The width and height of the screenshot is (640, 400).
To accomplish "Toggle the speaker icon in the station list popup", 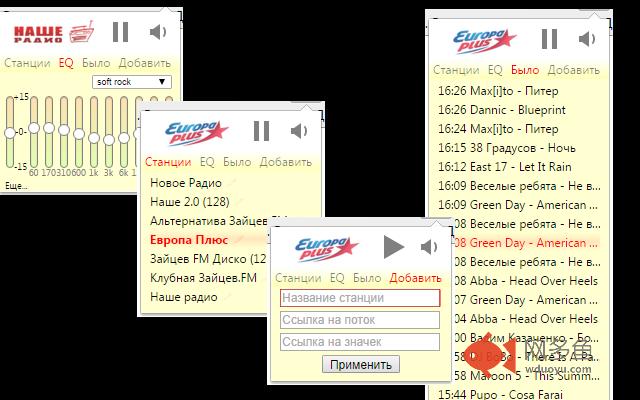I will [x=299, y=131].
